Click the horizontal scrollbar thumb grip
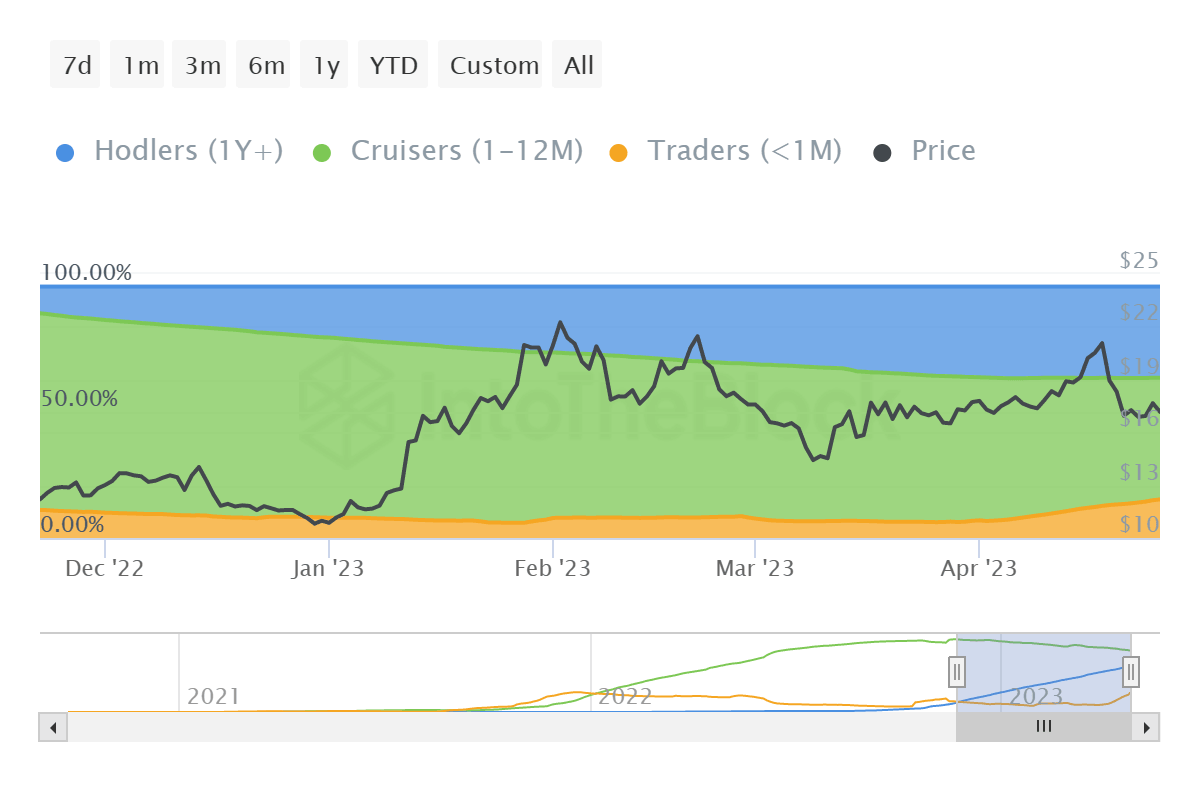The height and width of the screenshot is (800, 1200). coord(1044,727)
